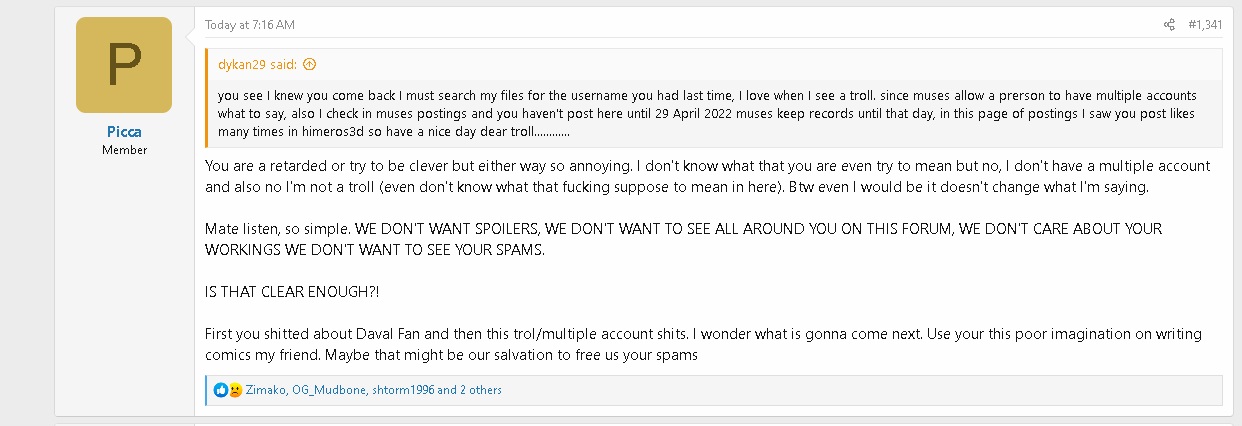Click the "IS THAT CLEAR ENOUGH?!" line
1242x426 pixels.
292,291
